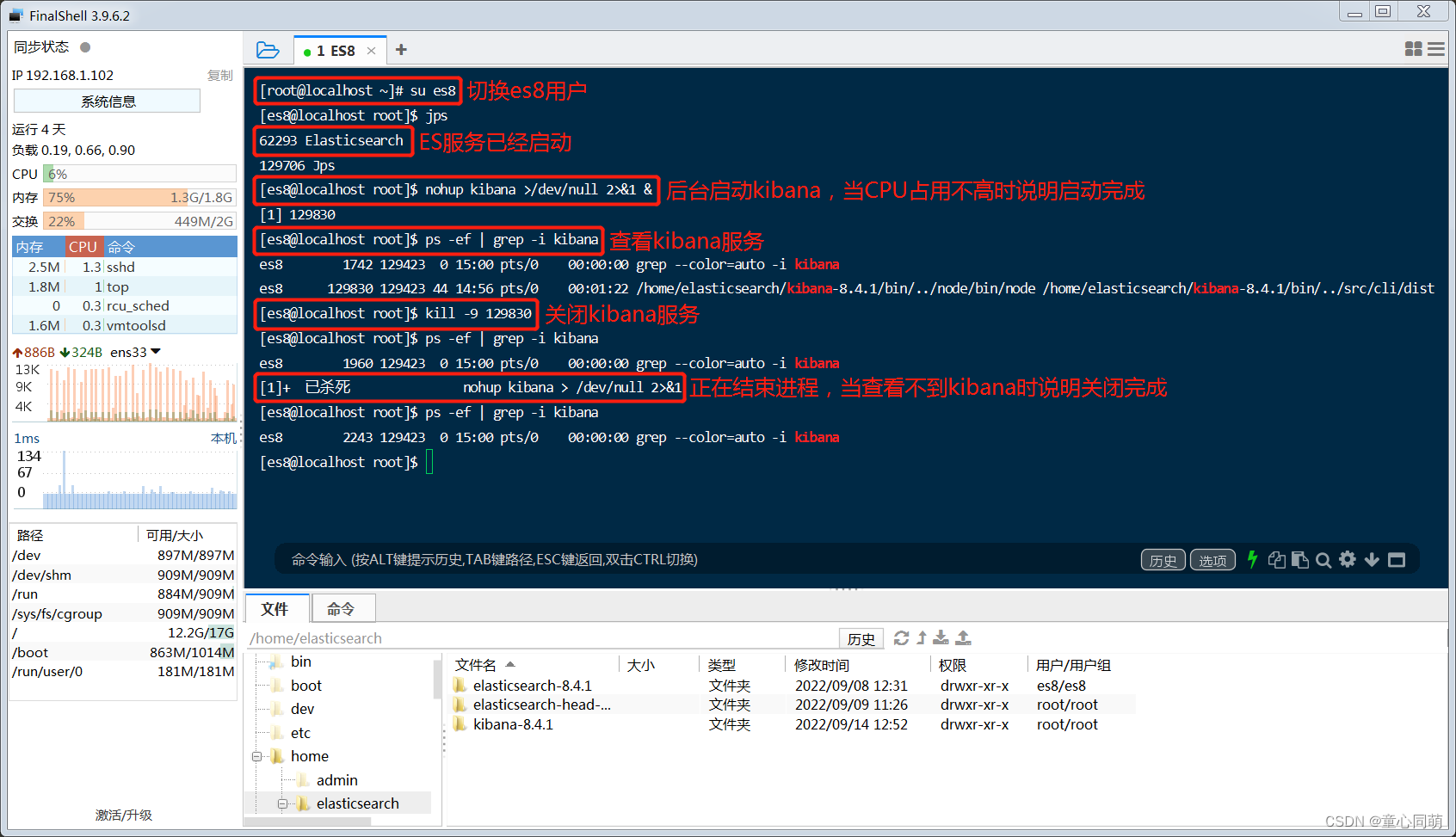1456x837 pixels.
Task: Click the /home/elasticsearch path field
Action: click(x=542, y=638)
